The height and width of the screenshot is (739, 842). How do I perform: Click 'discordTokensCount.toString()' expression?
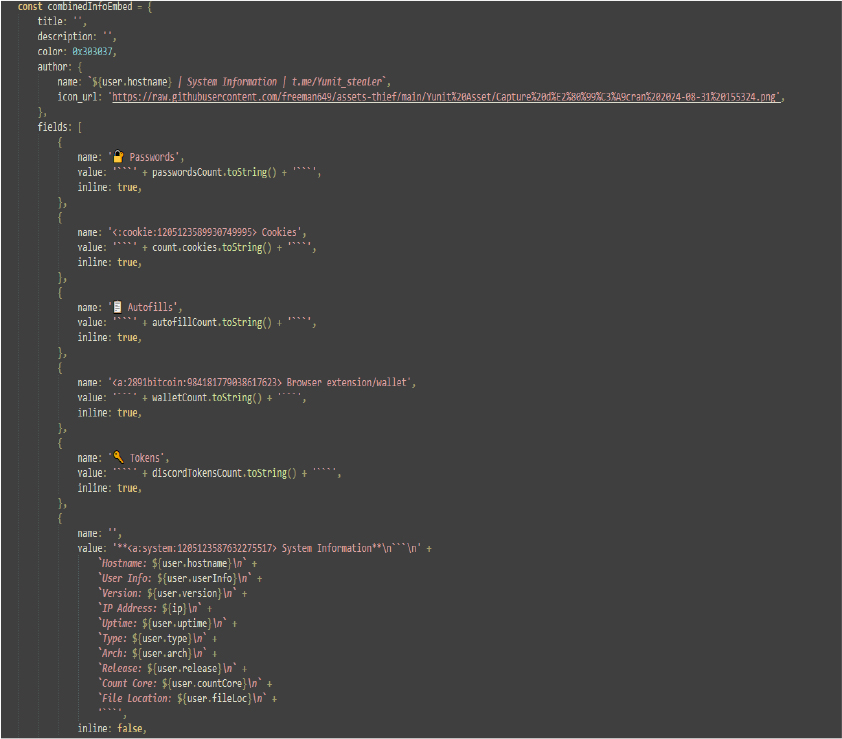[x=224, y=473]
